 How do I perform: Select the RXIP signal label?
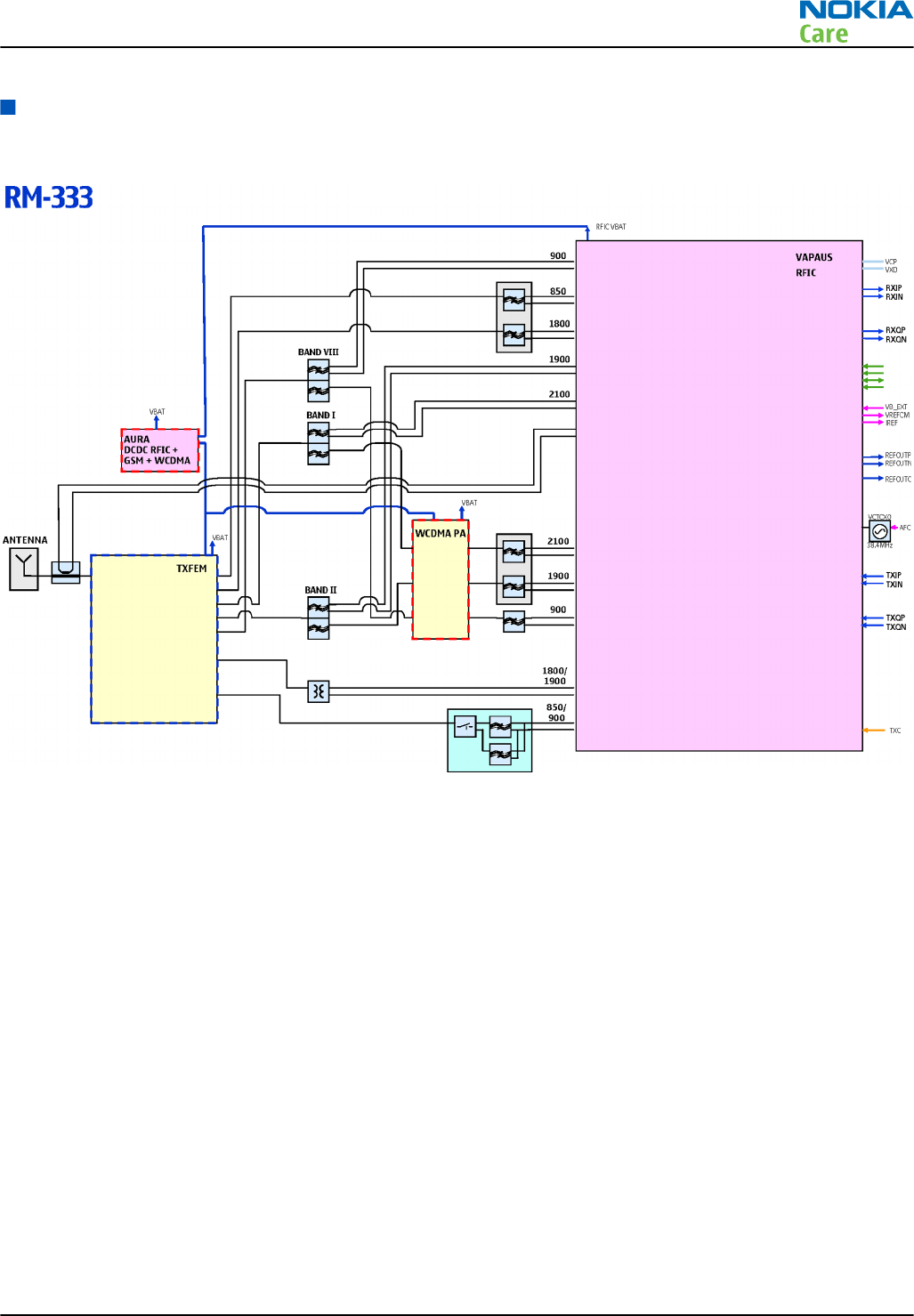pyautogui.click(x=894, y=288)
